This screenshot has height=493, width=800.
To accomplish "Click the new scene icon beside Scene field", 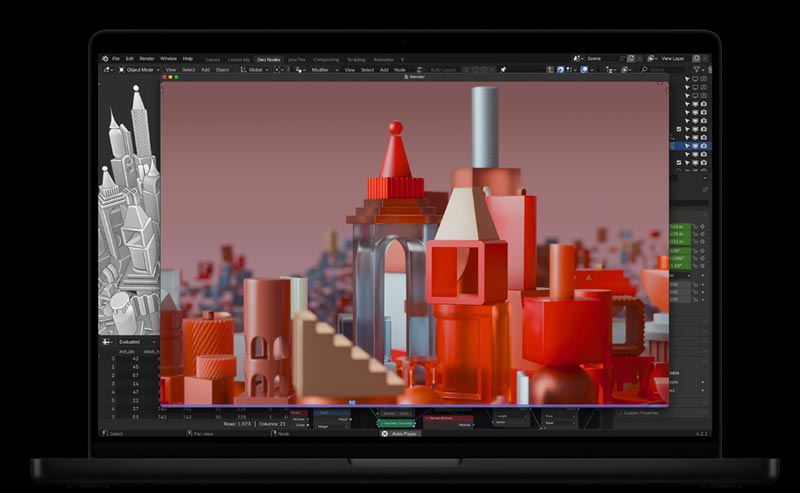I will pos(630,59).
